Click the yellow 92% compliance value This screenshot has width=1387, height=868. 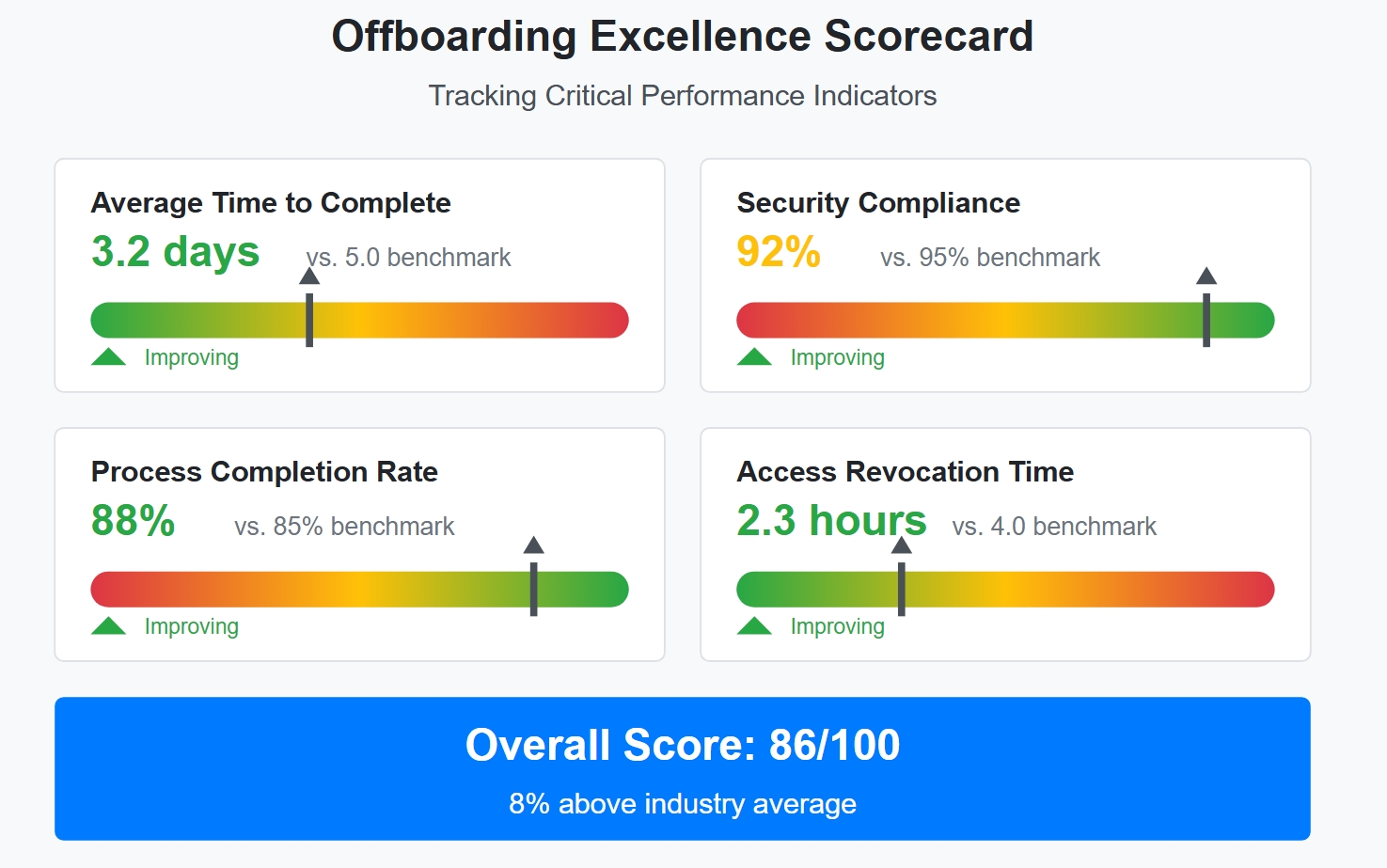tap(779, 252)
